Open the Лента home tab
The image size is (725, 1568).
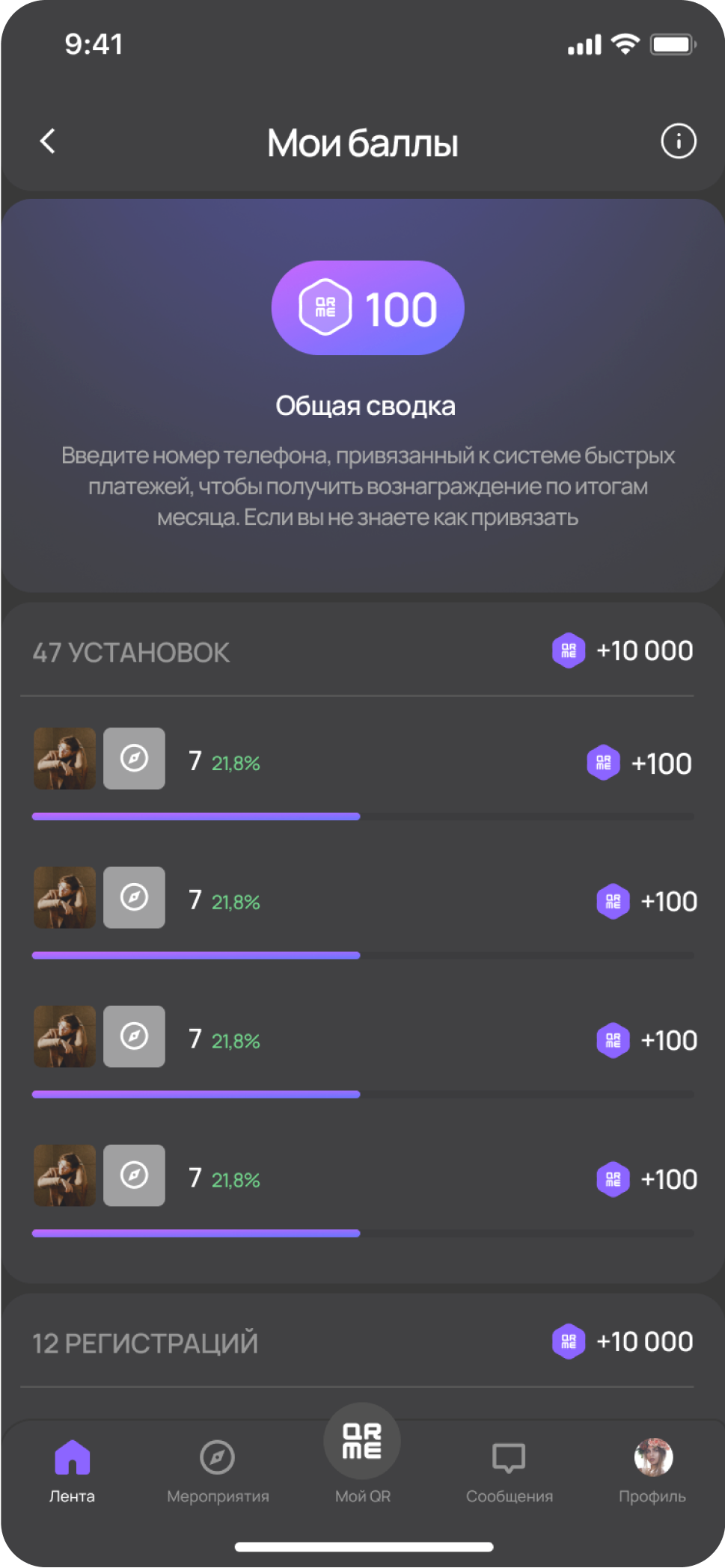point(72,1470)
